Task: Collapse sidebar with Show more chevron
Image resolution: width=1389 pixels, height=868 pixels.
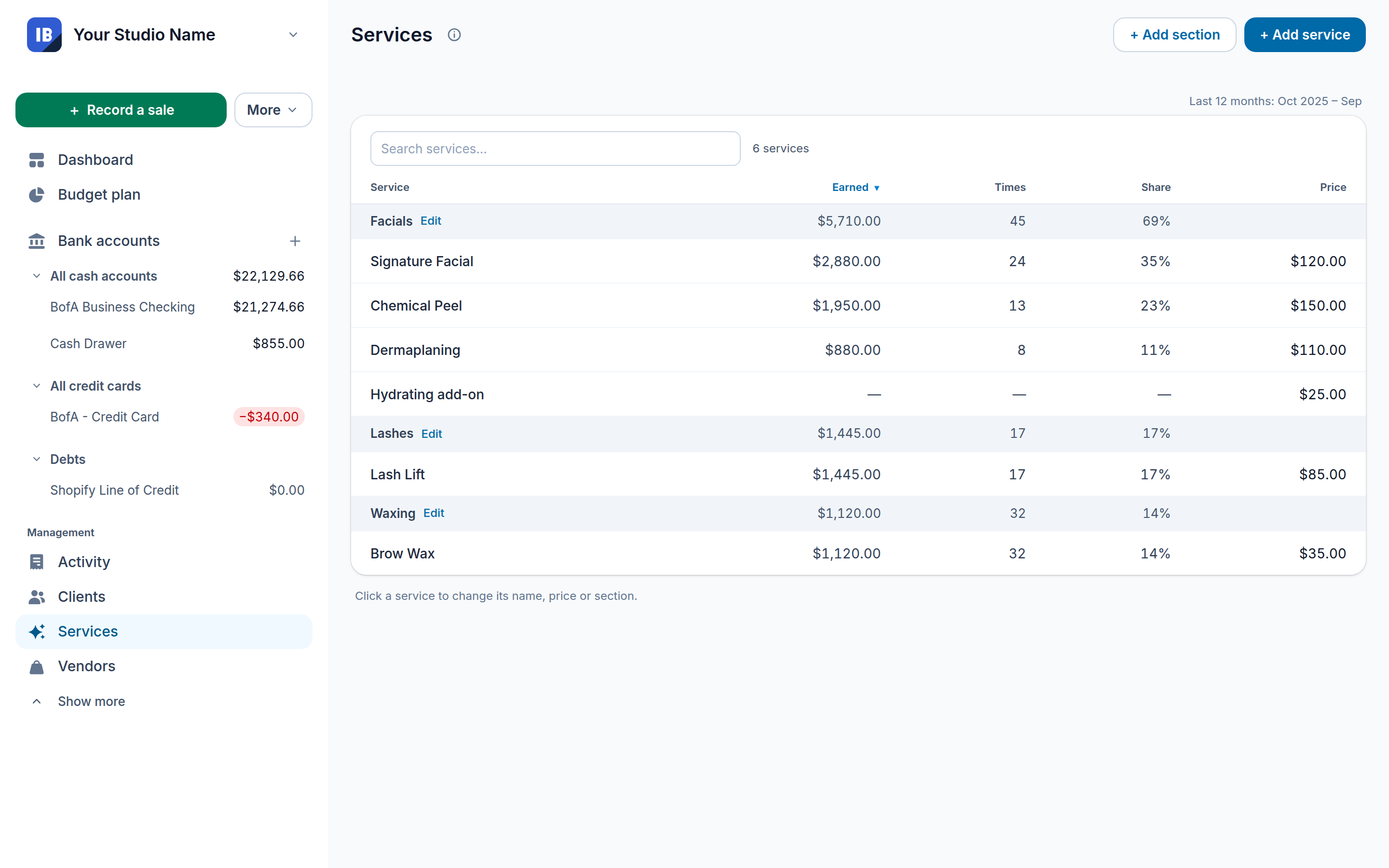Action: coord(37,702)
